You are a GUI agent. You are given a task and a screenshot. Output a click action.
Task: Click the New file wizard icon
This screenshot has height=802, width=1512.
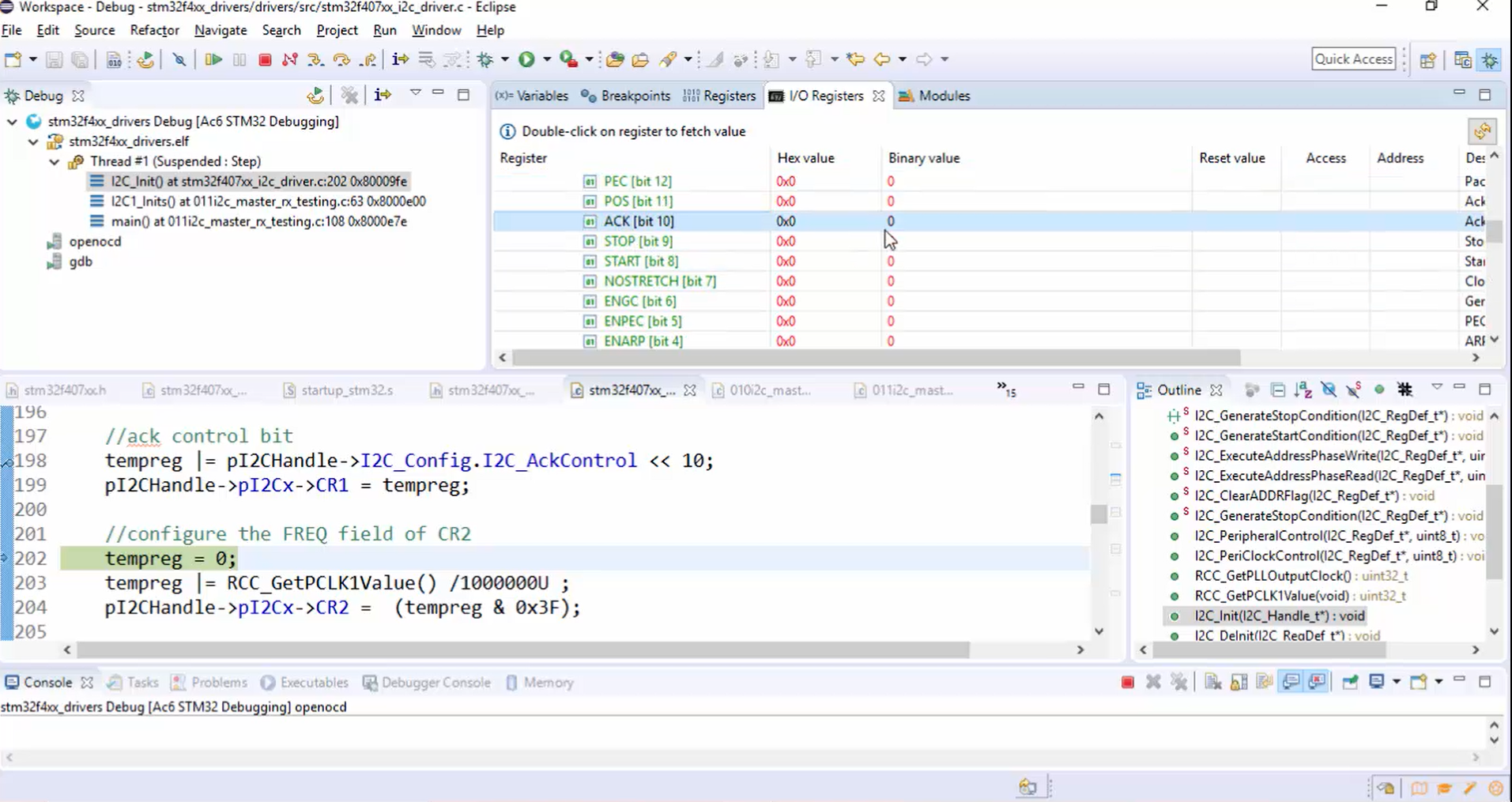pyautogui.click(x=13, y=59)
